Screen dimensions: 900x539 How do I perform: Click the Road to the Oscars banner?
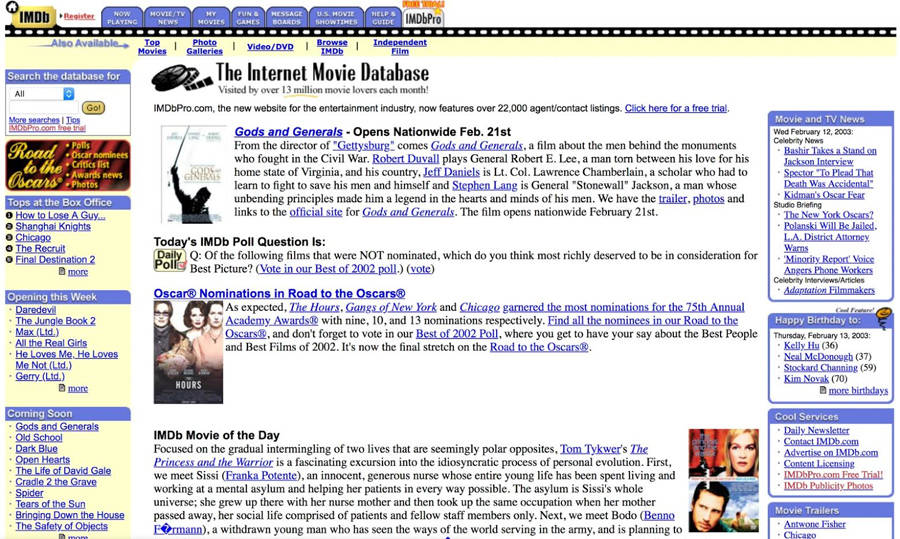click(x=68, y=165)
